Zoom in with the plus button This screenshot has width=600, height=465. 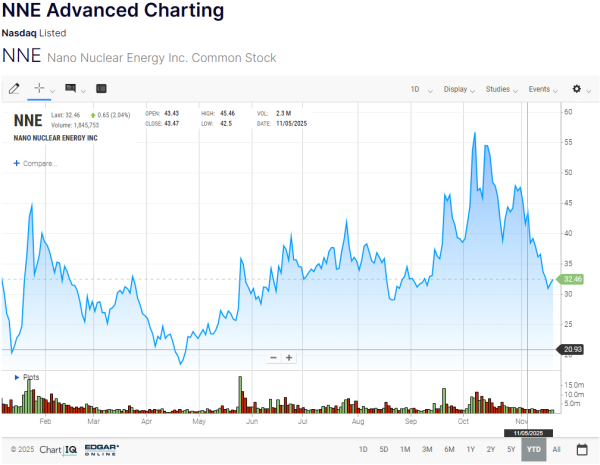[290, 357]
